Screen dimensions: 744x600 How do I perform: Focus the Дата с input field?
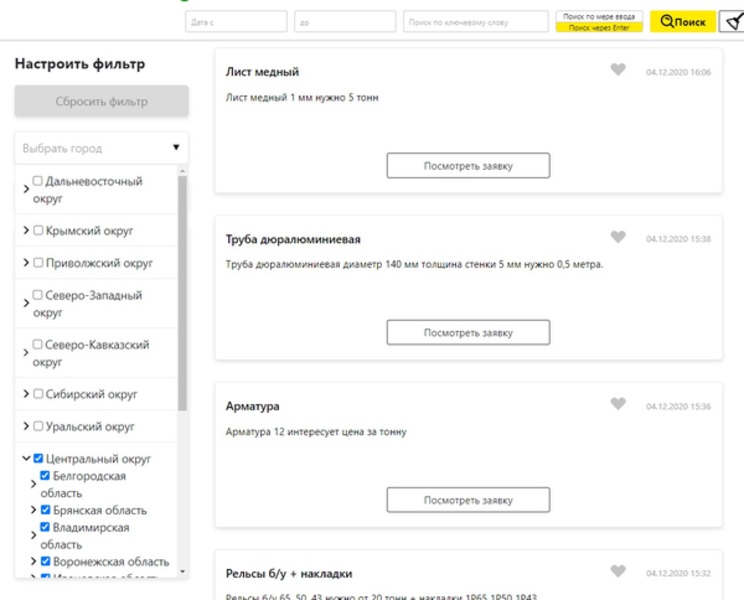click(236, 22)
